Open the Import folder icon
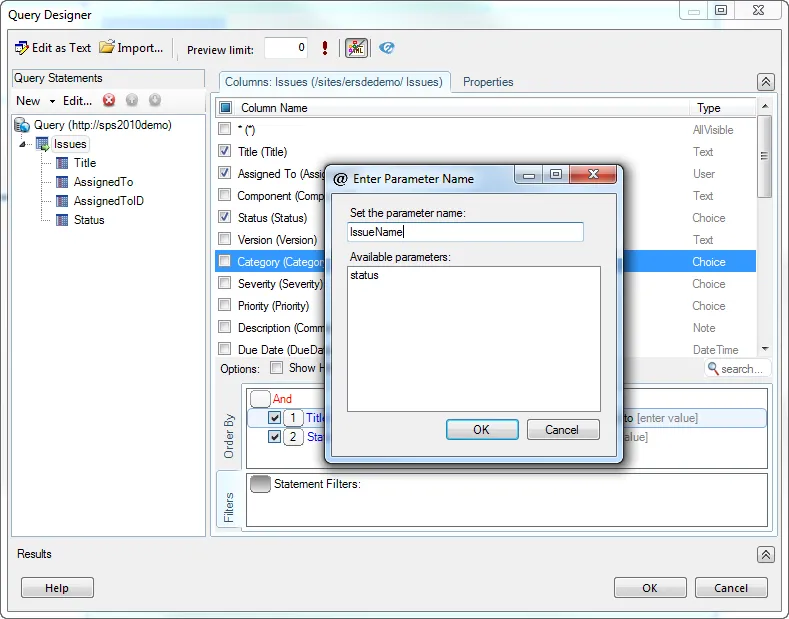The height and width of the screenshot is (619, 789). (x=107, y=48)
